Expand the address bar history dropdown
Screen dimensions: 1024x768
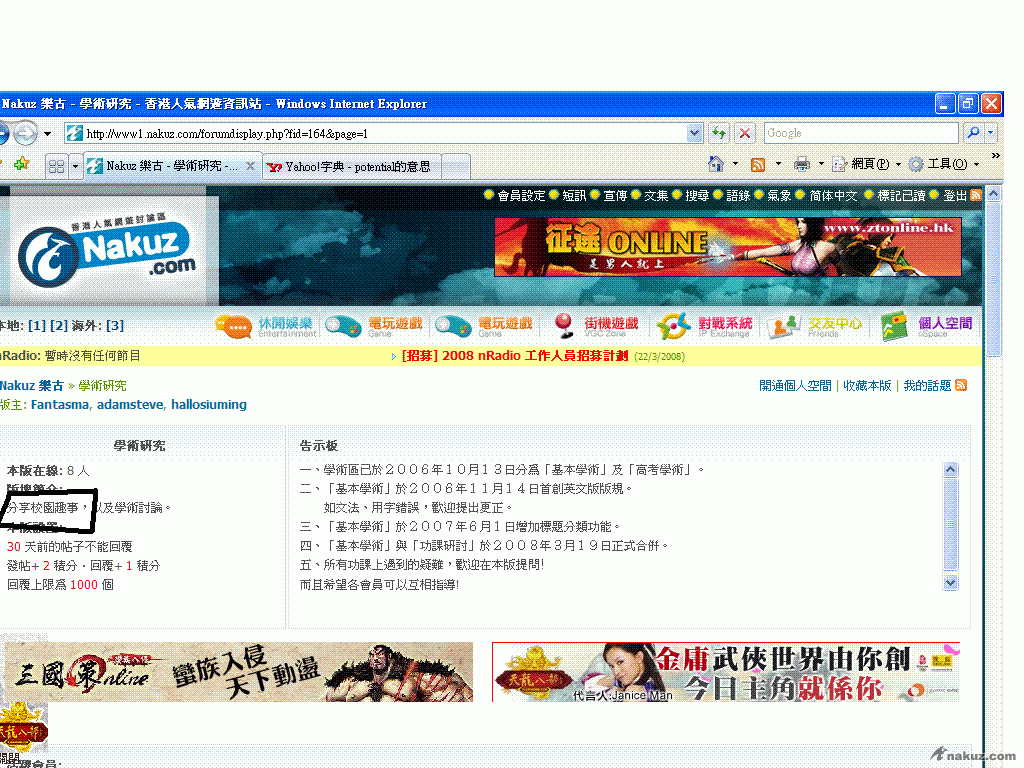(x=695, y=133)
